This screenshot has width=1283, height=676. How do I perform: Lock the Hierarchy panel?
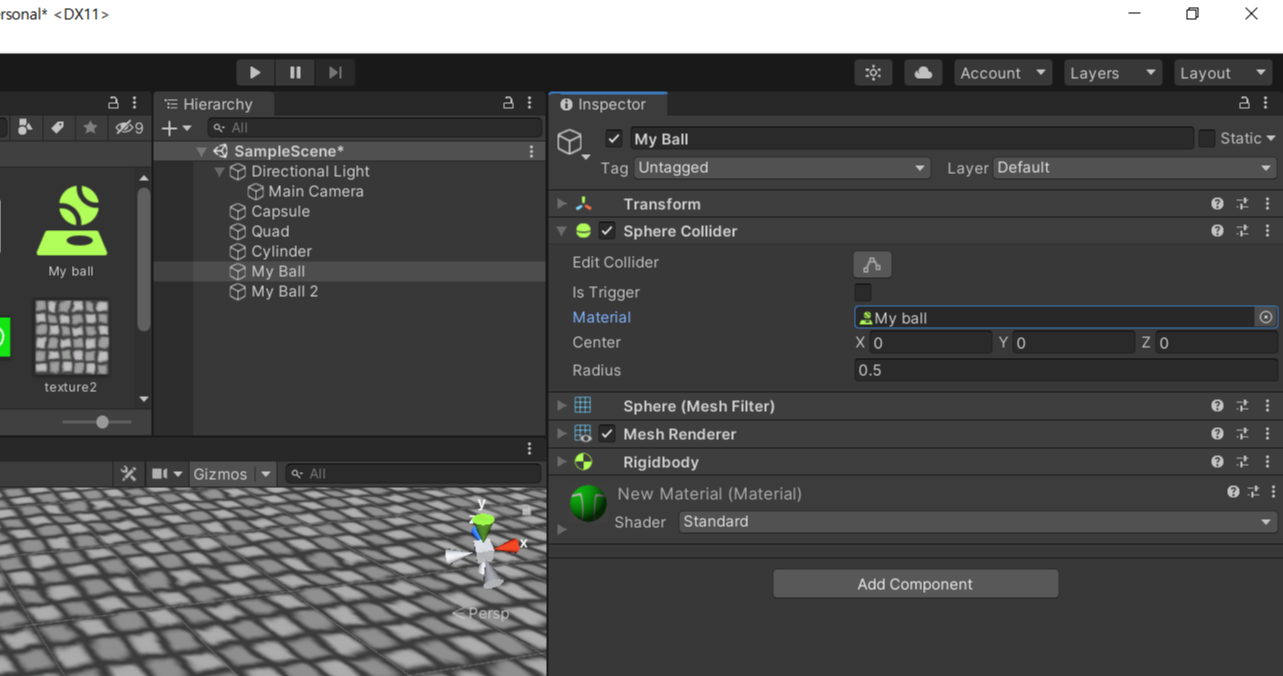tap(508, 103)
